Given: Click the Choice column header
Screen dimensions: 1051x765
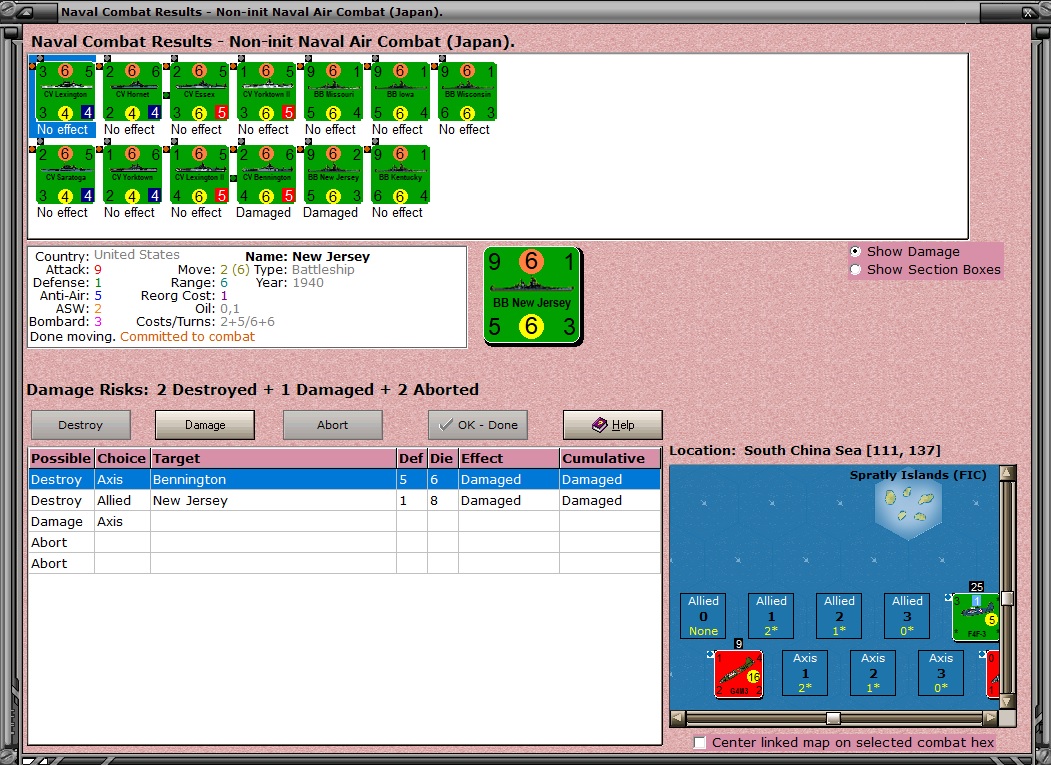Looking at the screenshot, I should (122, 459).
